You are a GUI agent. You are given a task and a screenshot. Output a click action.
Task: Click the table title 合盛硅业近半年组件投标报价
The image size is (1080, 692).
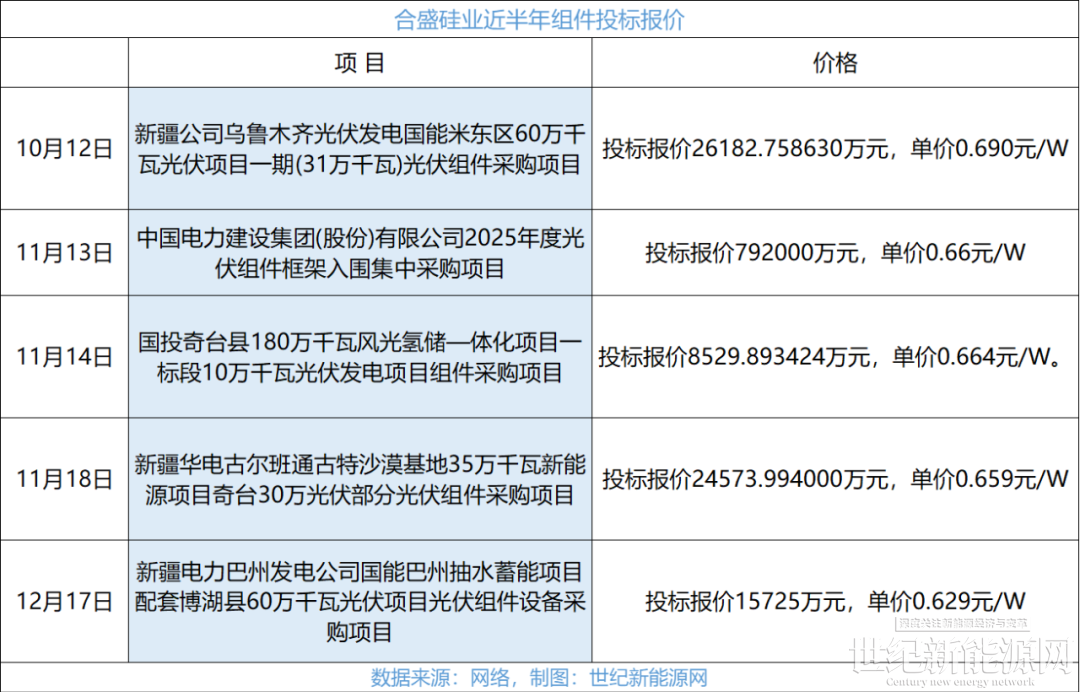(539, 19)
